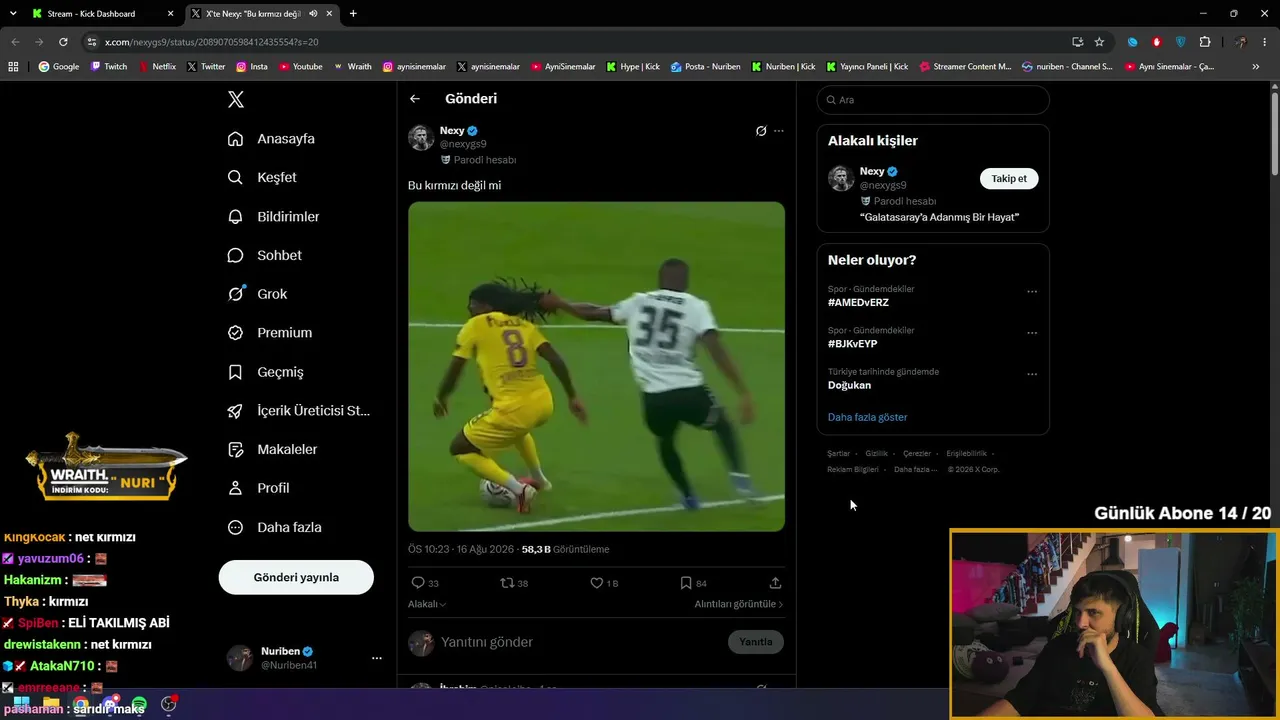
Task: Open Daha fazla göster trends link
Action: 868,417
